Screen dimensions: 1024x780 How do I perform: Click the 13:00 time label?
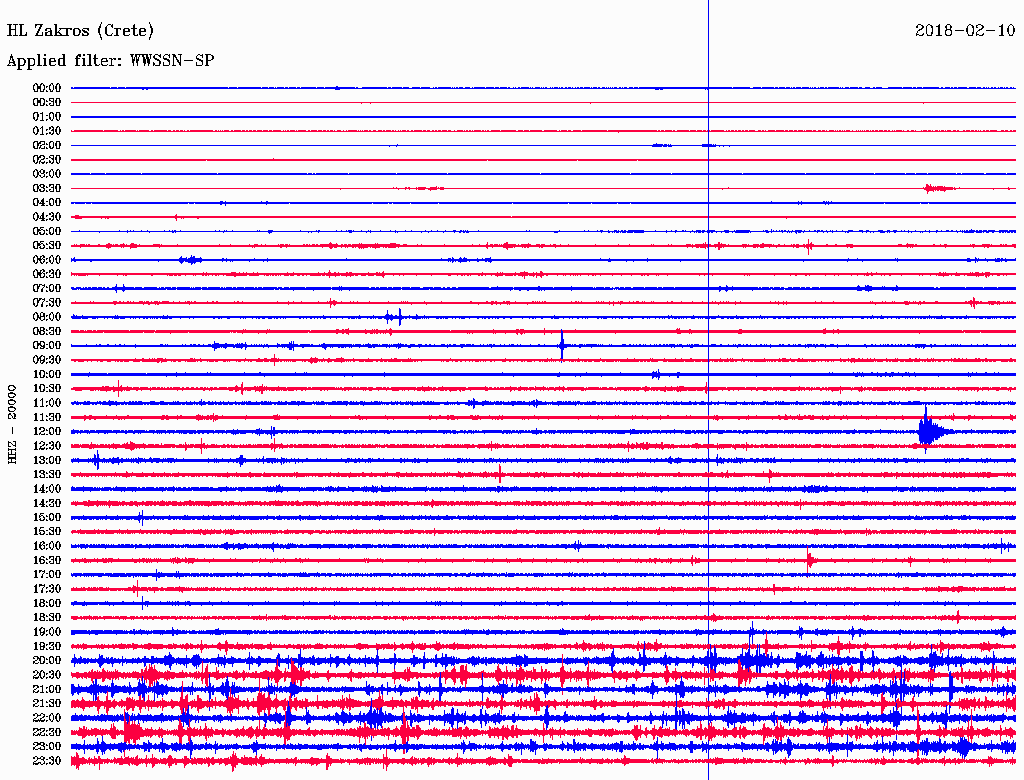point(47,460)
